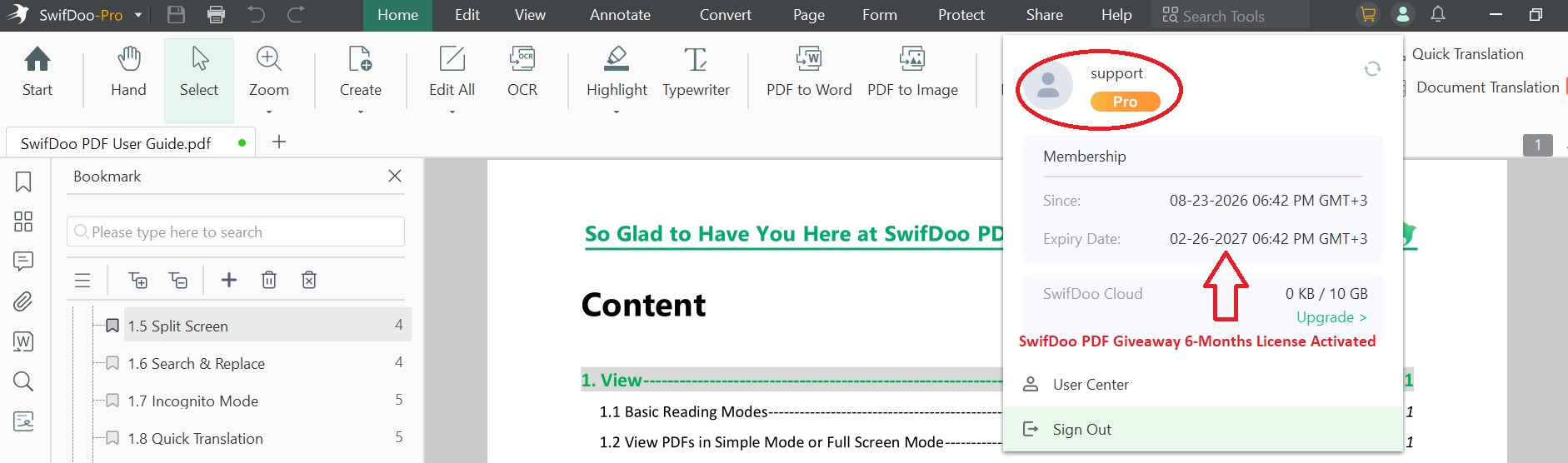Choose the Highlight tool

(x=617, y=72)
